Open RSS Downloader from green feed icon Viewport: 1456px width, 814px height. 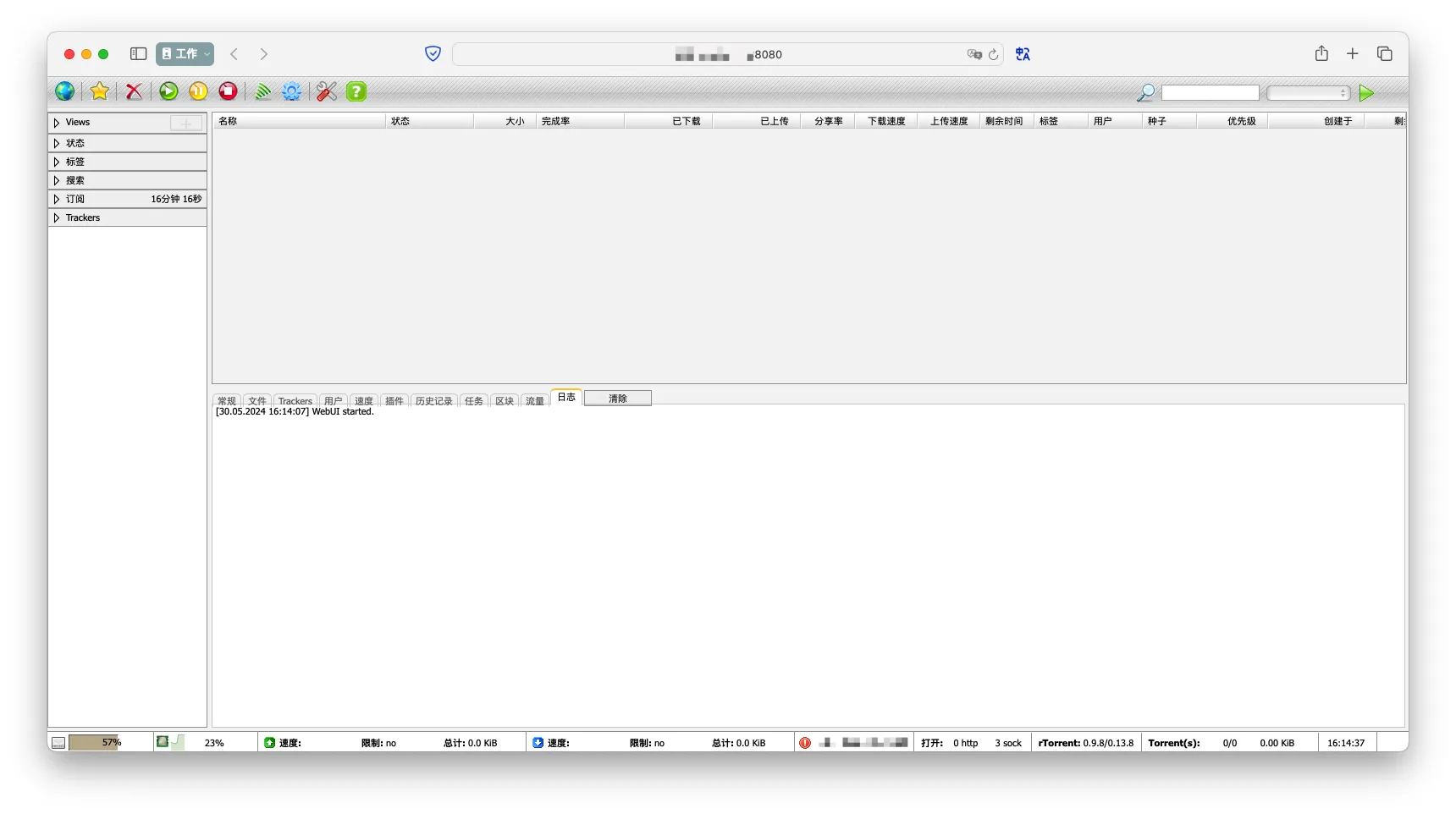[x=263, y=91]
